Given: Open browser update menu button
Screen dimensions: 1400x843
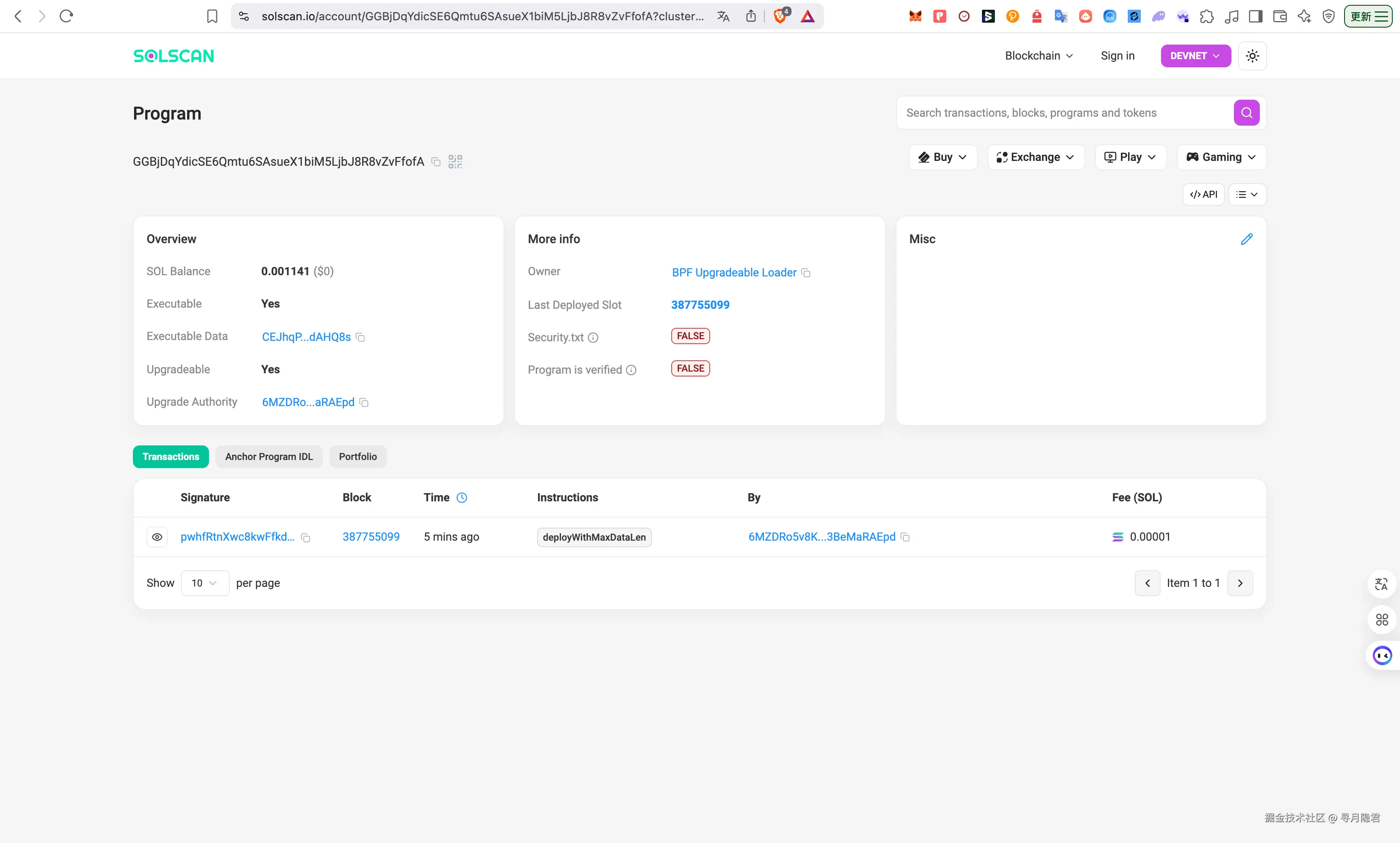Looking at the screenshot, I should [1368, 17].
